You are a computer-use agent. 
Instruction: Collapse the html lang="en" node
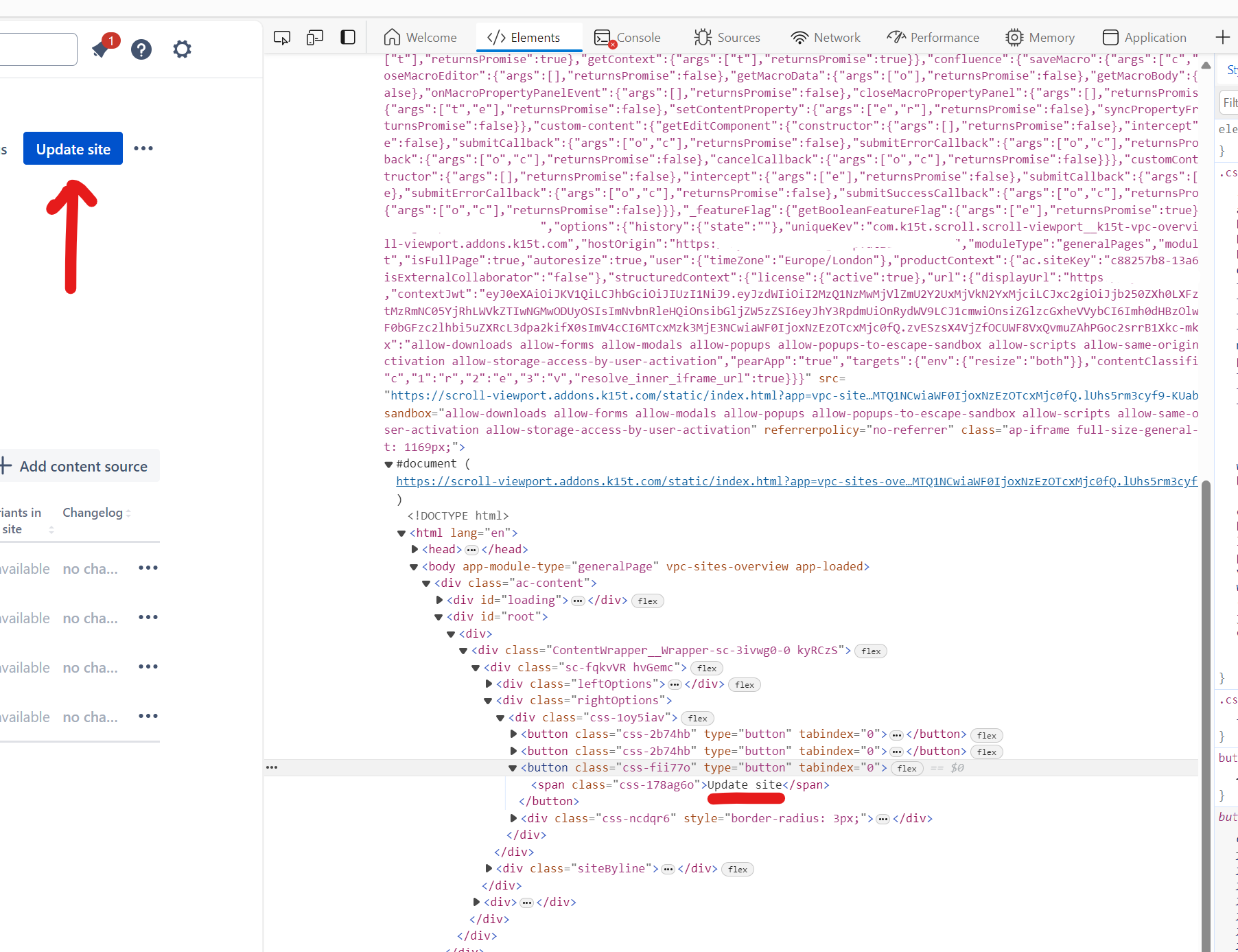[401, 533]
